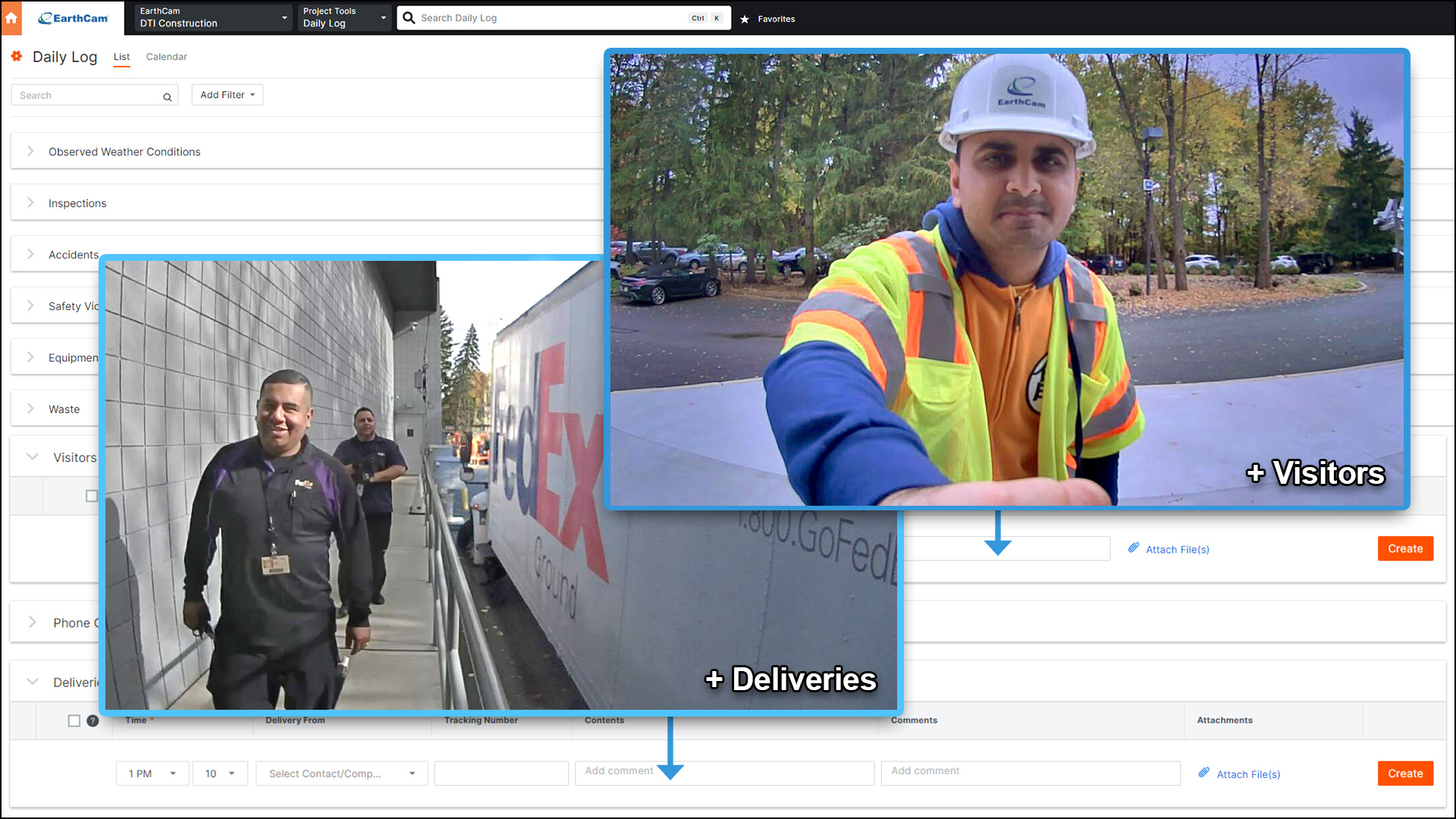
Task: Open the minutes dropdown showing 10
Action: [x=220, y=773]
